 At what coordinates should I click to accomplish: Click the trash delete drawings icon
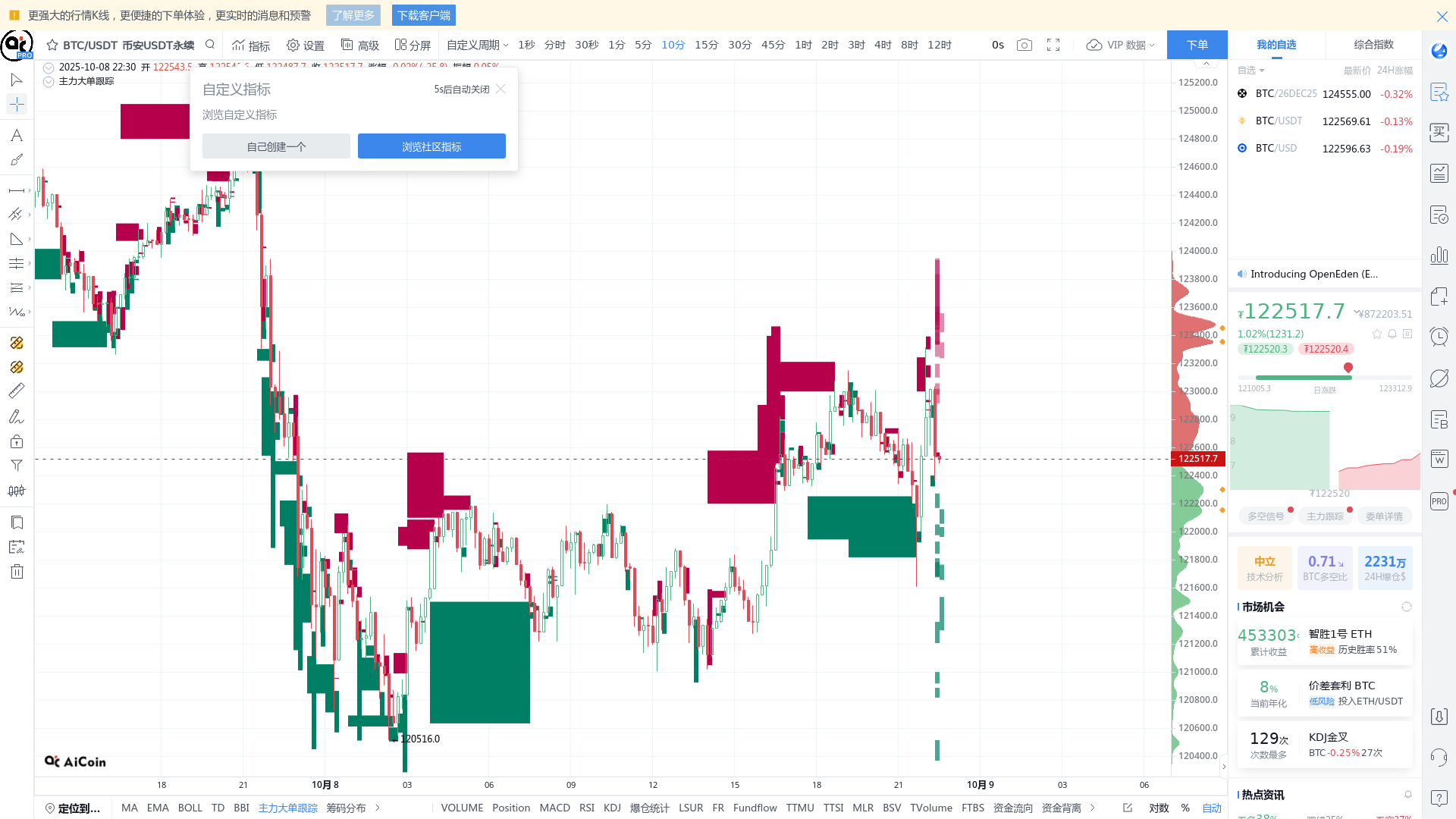17,572
